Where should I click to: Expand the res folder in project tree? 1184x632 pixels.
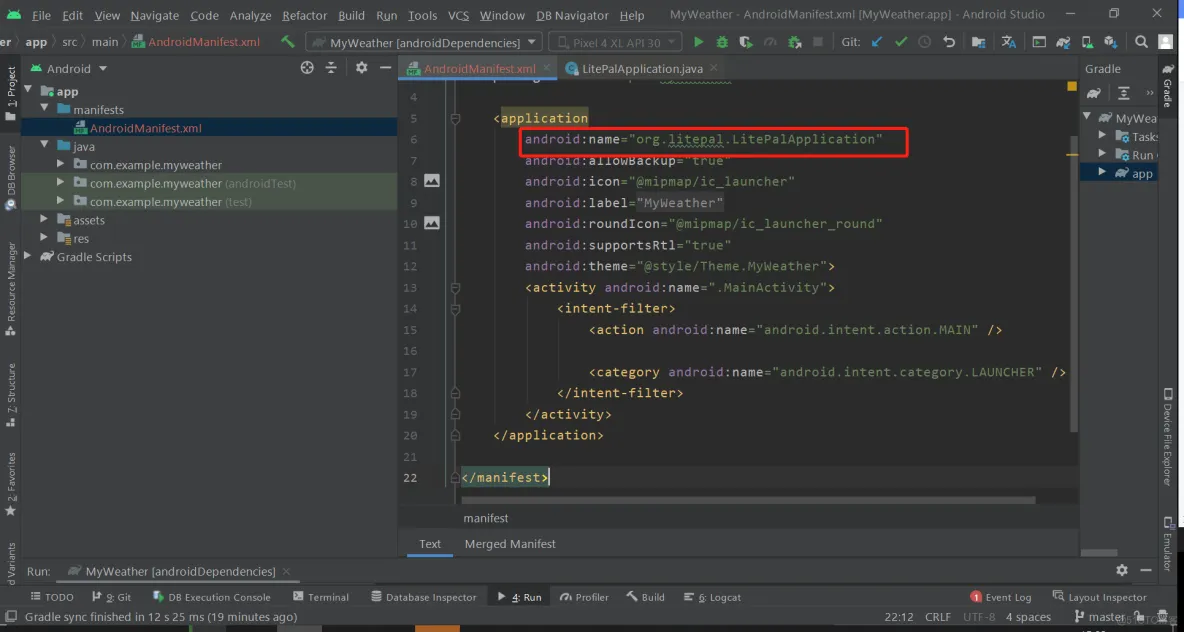pos(45,239)
